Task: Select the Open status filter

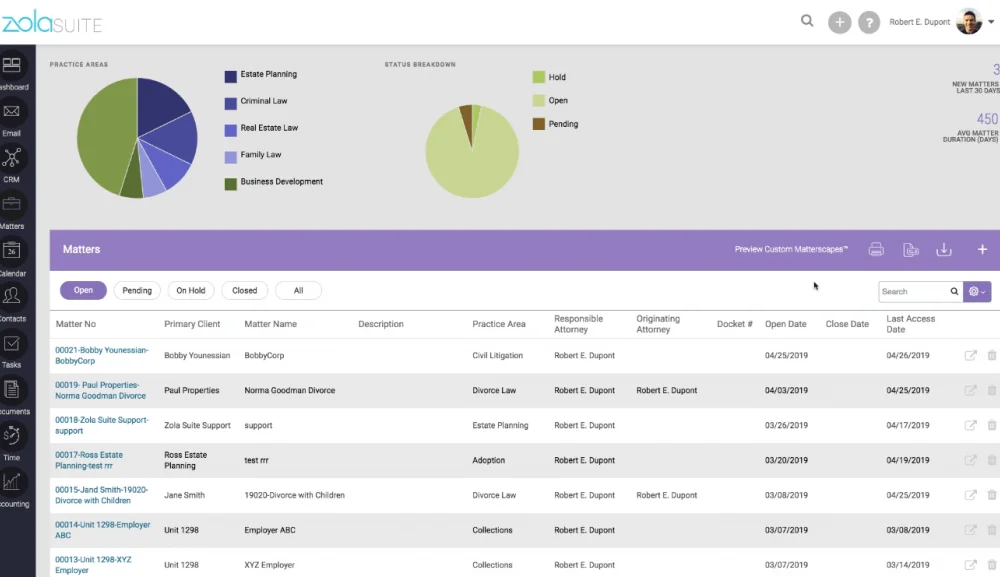Action: [x=83, y=290]
